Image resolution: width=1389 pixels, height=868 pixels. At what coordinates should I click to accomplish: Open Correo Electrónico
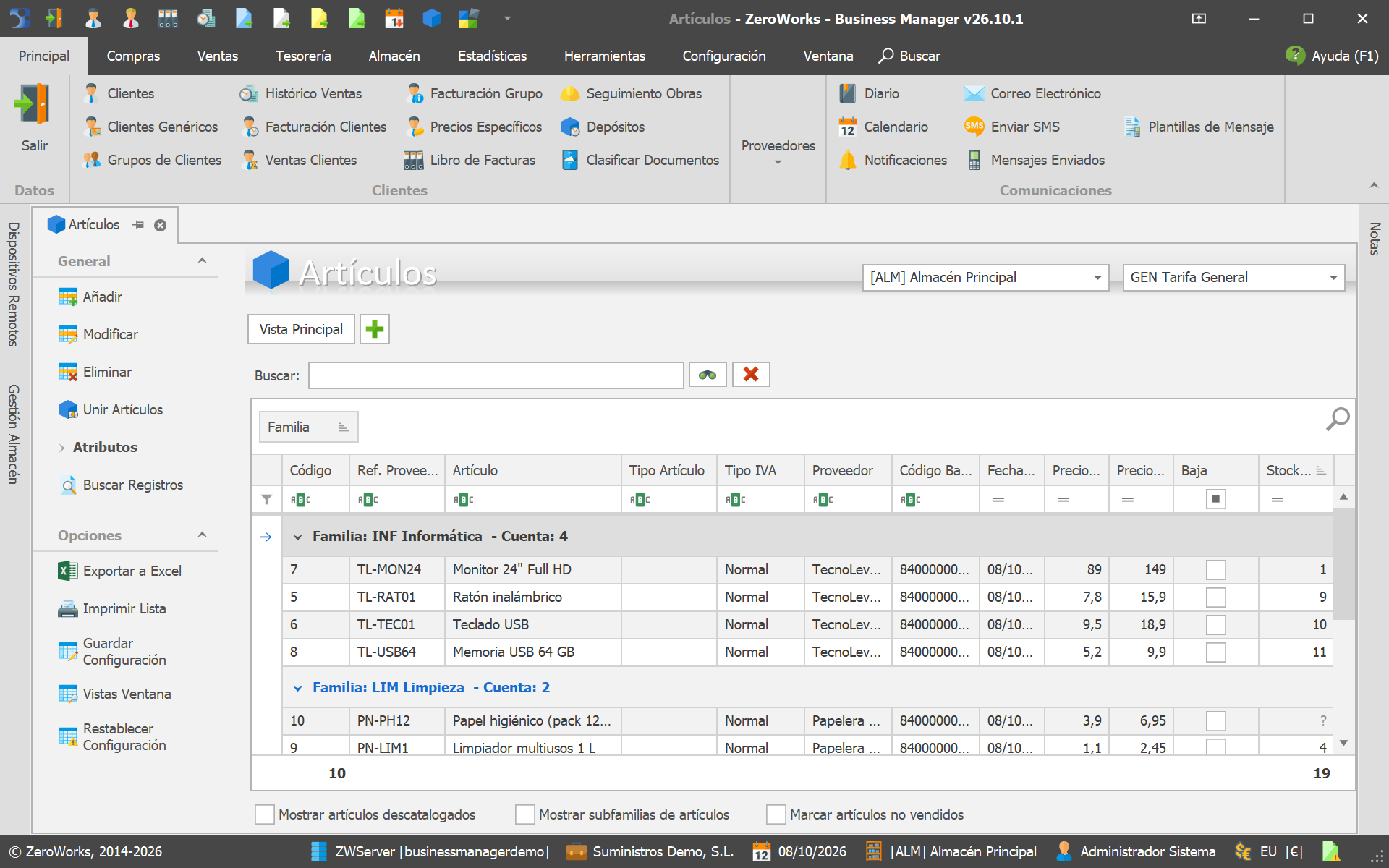(x=1032, y=93)
